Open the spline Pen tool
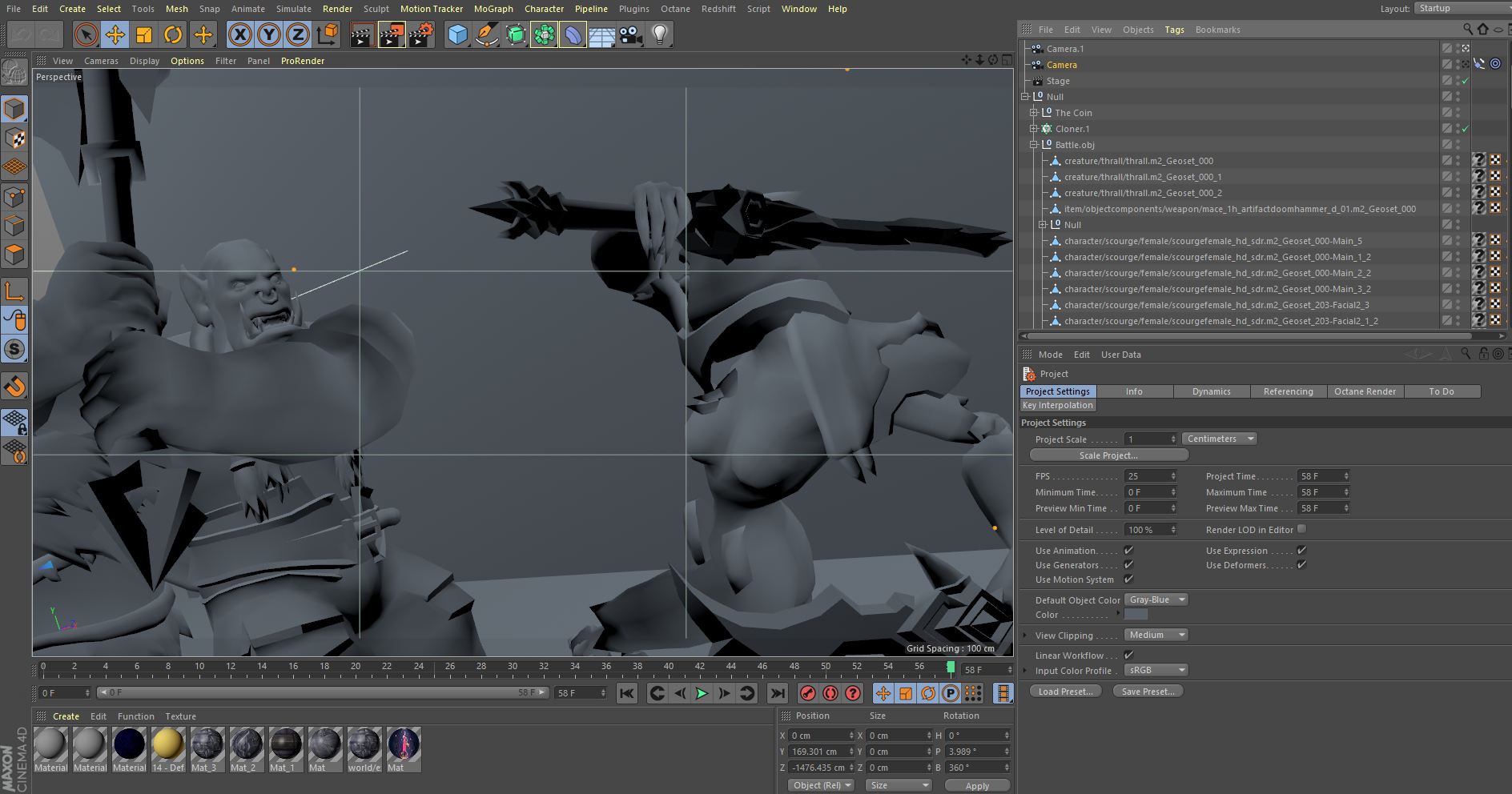Image resolution: width=1512 pixels, height=794 pixels. tap(486, 34)
